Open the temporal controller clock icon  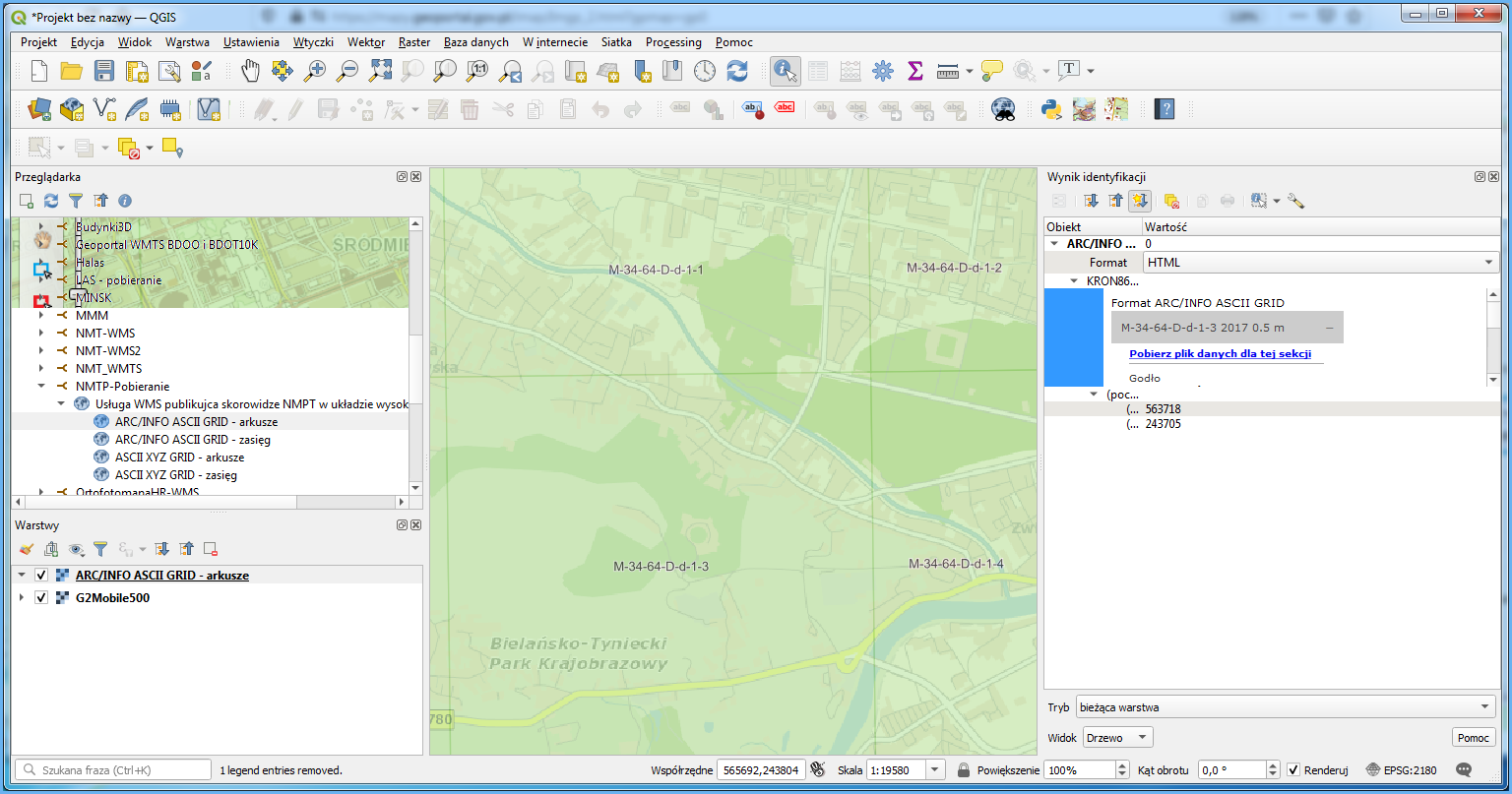(705, 71)
